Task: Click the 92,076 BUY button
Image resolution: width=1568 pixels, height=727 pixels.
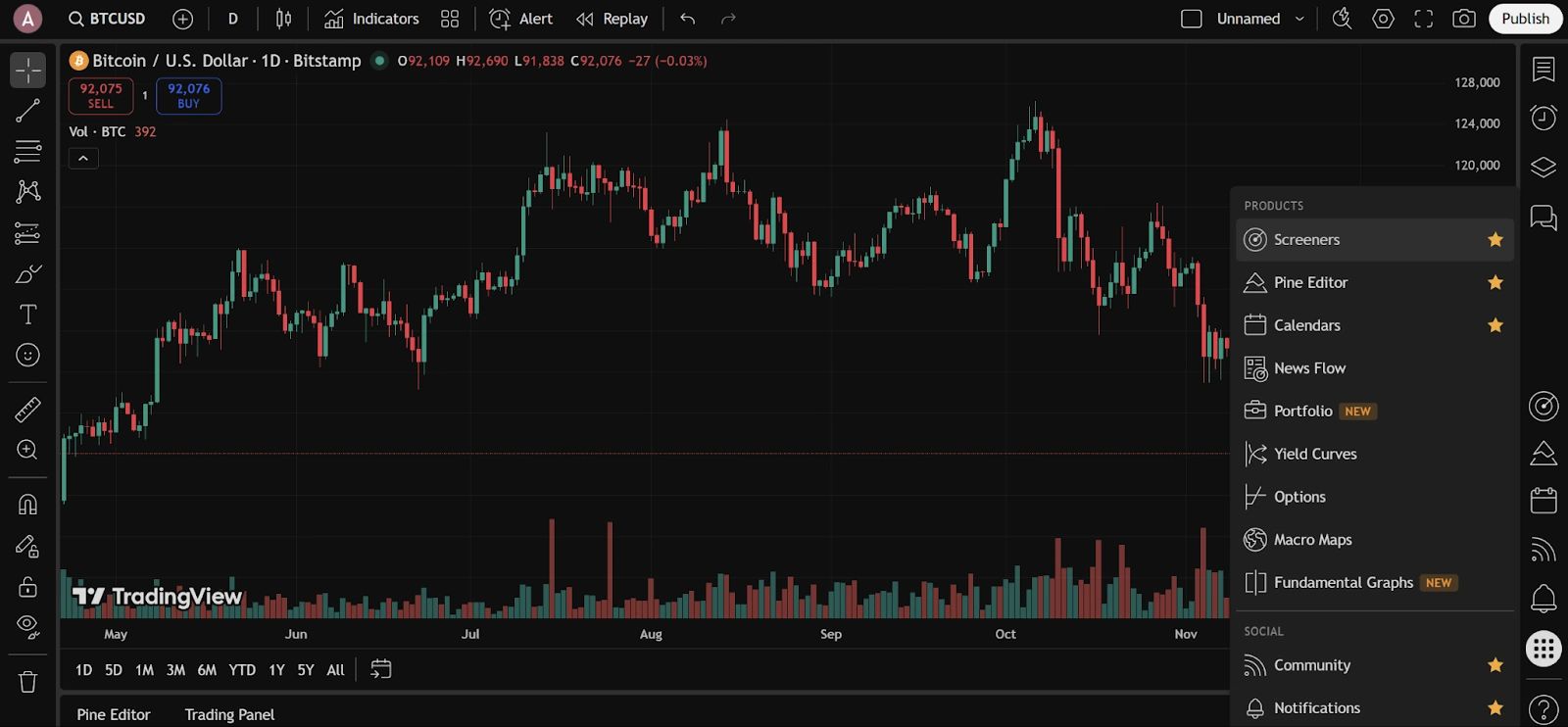Action: [x=188, y=95]
